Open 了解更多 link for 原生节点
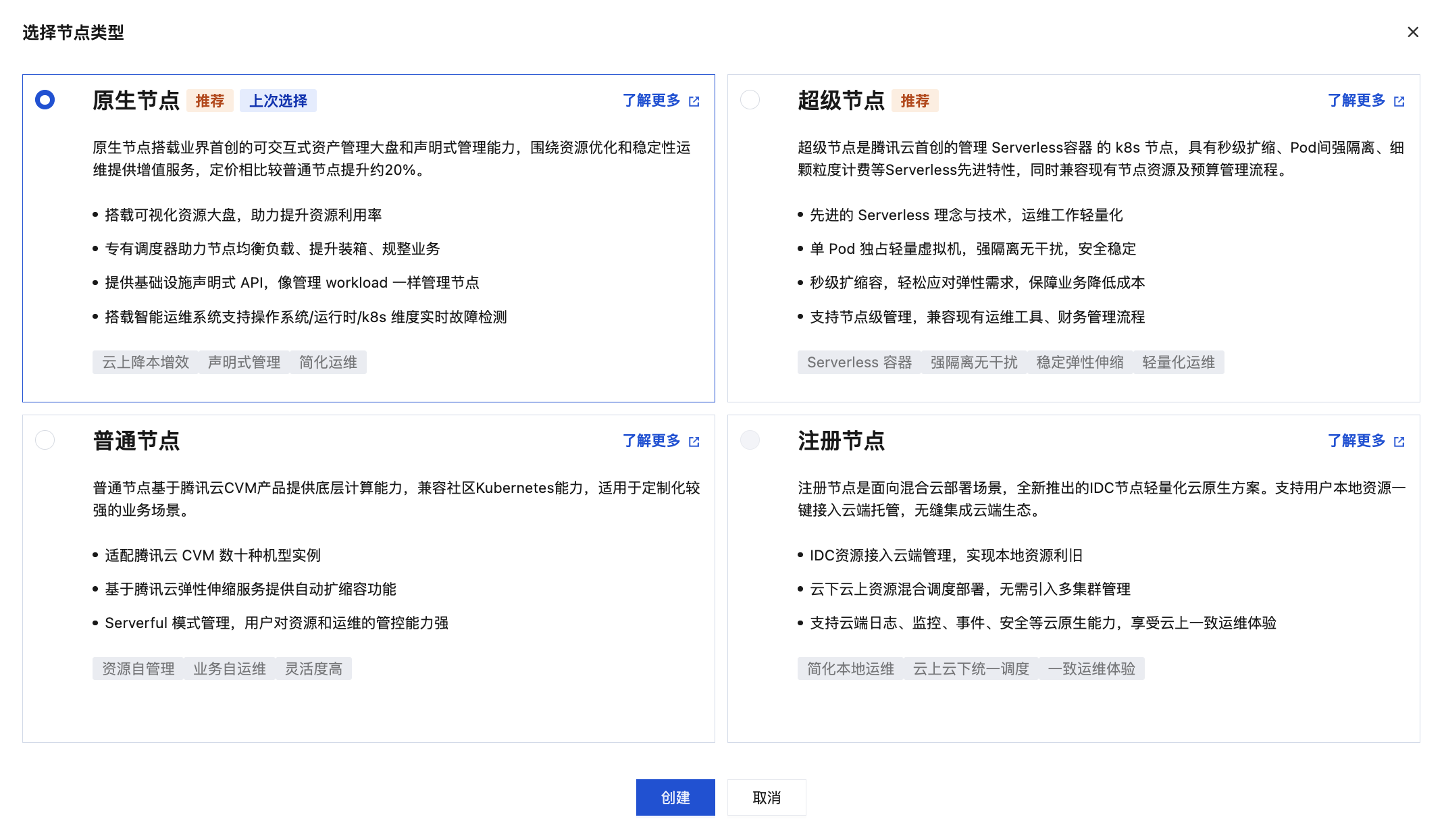Image resolution: width=1444 pixels, height=840 pixels. pyautogui.click(x=651, y=101)
